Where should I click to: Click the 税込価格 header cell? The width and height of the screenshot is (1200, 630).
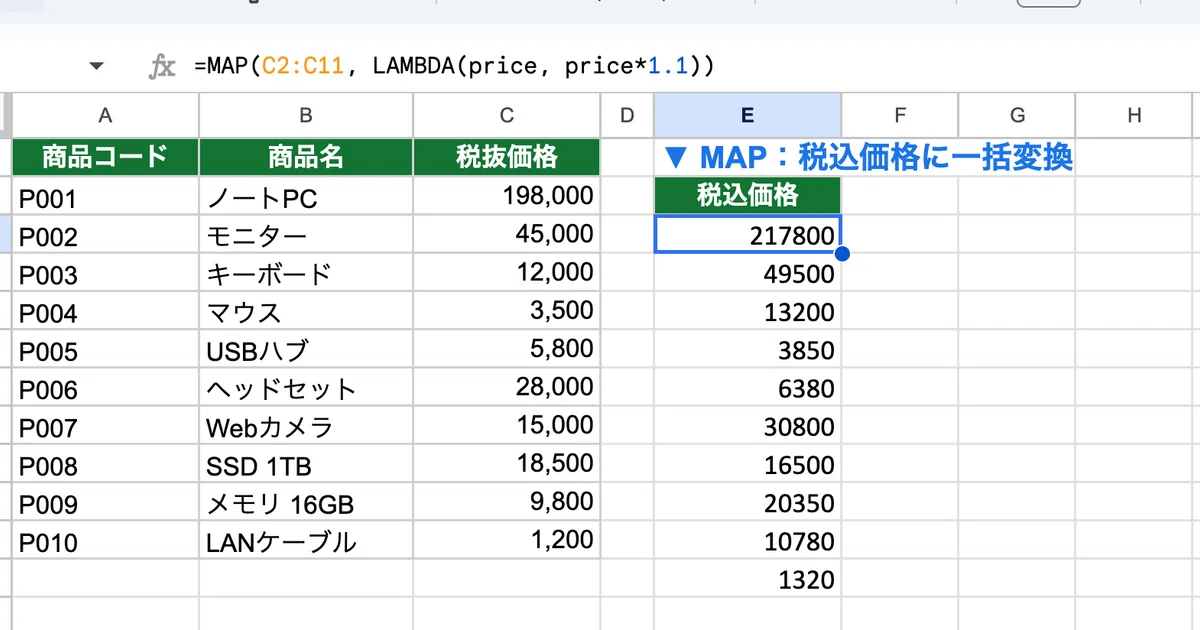tap(747, 196)
